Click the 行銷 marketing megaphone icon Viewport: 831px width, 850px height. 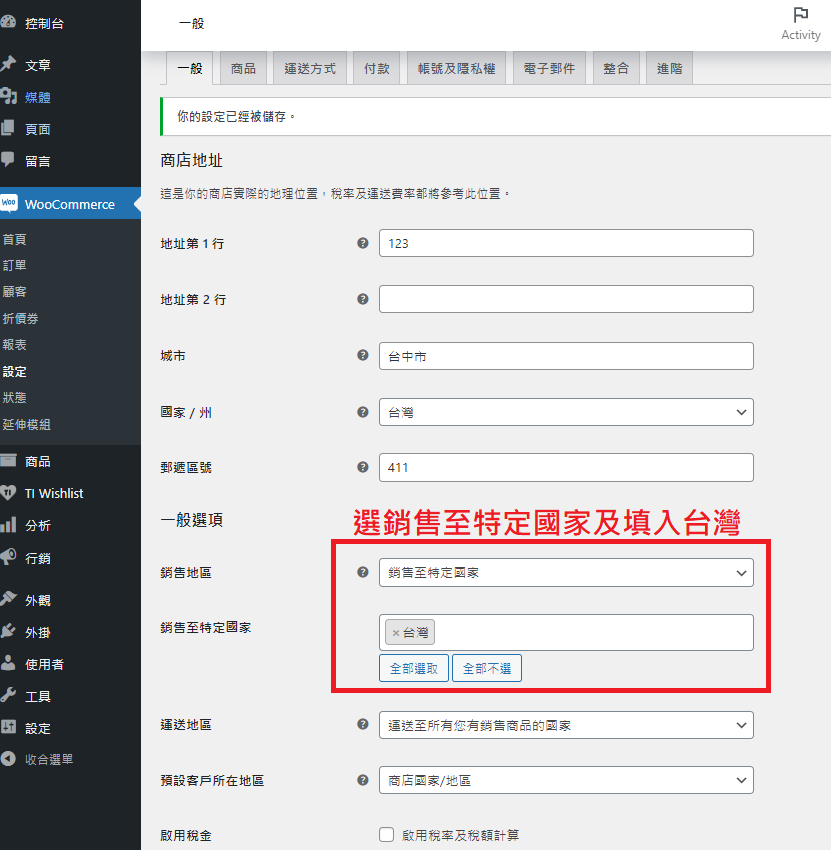click(x=8, y=557)
